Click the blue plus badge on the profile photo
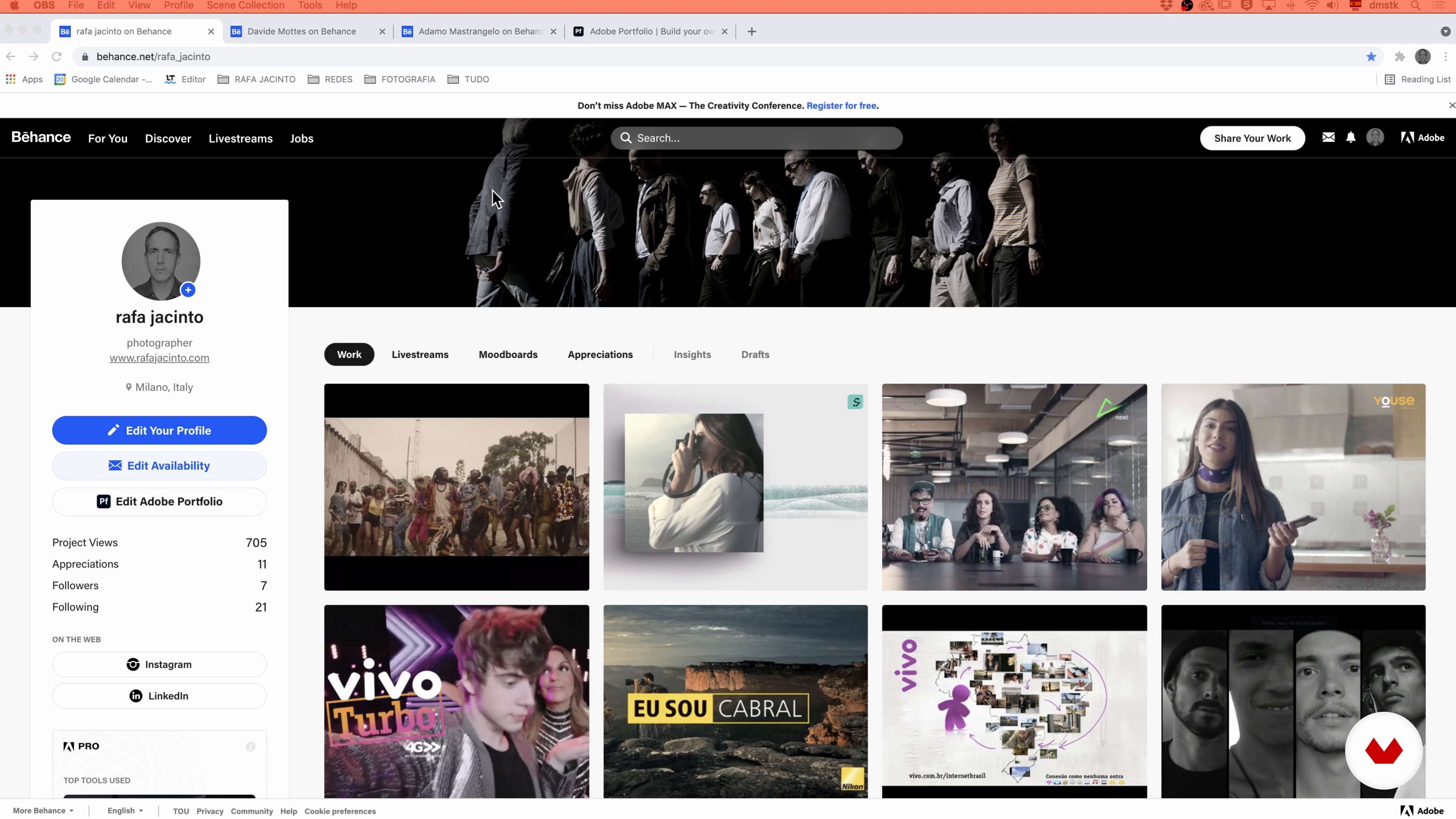Image resolution: width=1456 pixels, height=819 pixels. (188, 290)
